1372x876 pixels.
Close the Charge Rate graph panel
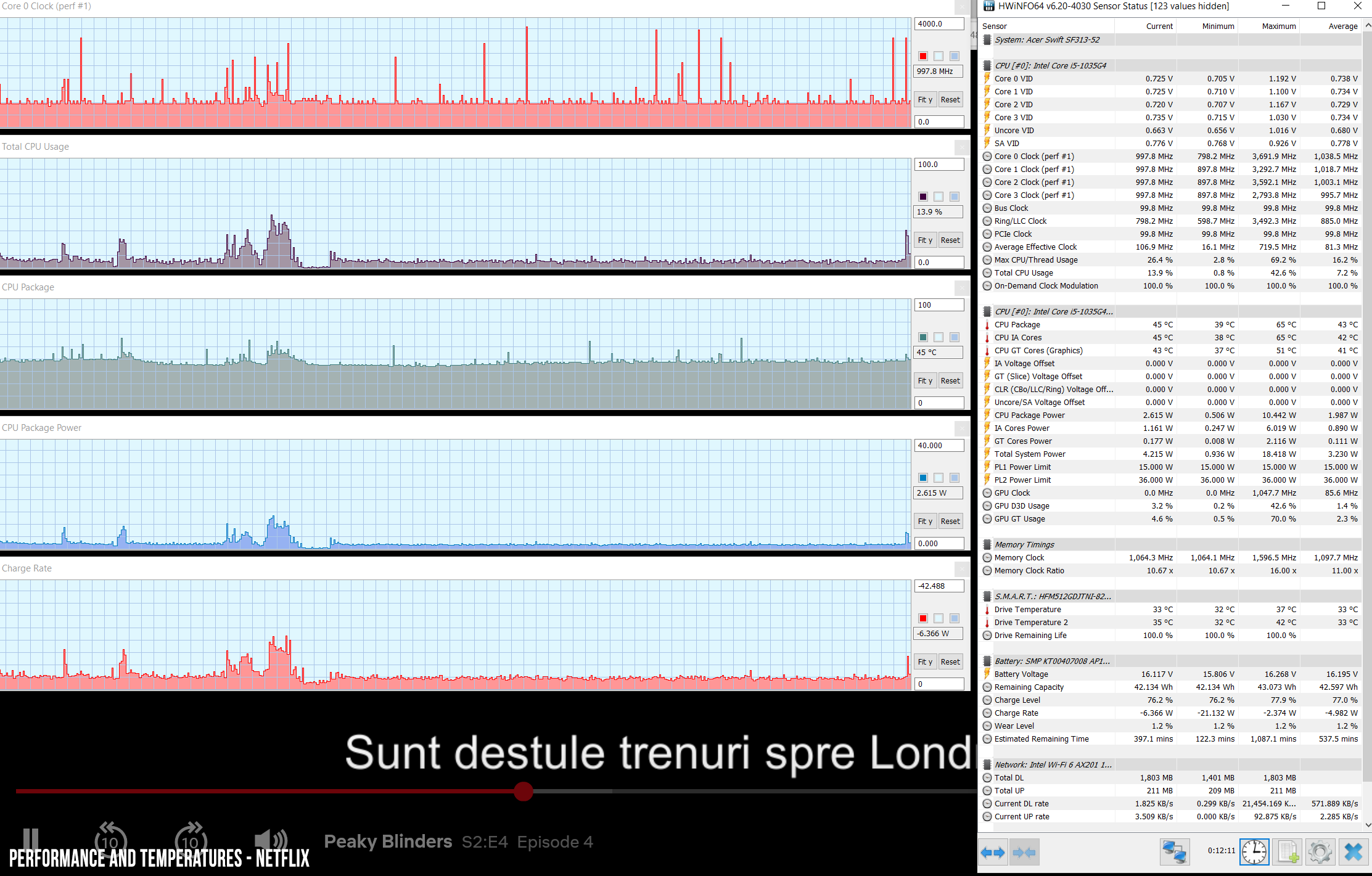click(x=962, y=569)
